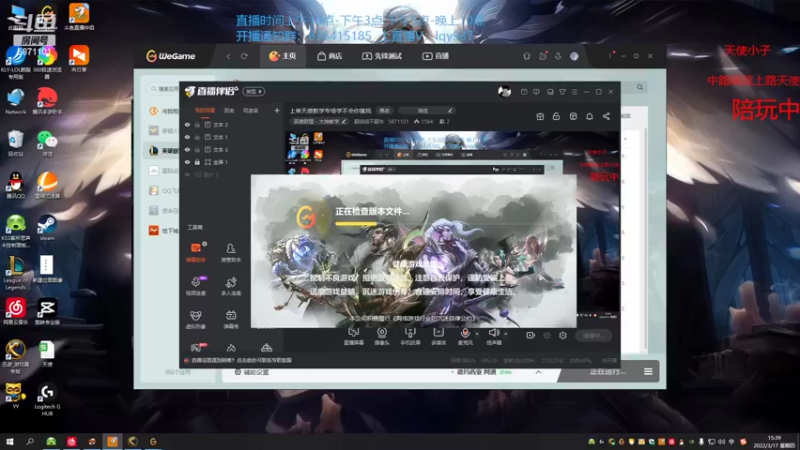
Task: Open the 虚拟形象 virtual avatar tool
Action: click(195, 319)
